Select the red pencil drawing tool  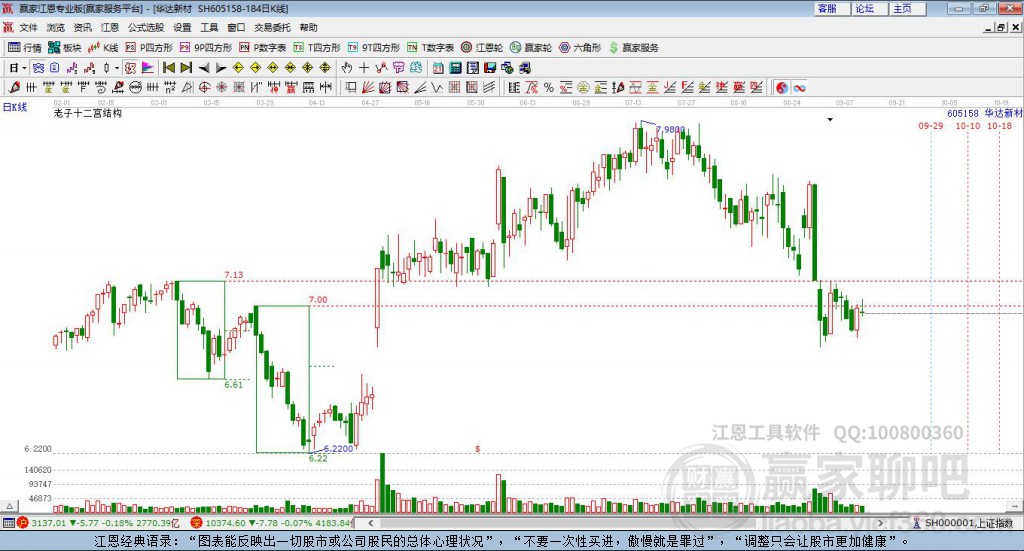coord(14,87)
